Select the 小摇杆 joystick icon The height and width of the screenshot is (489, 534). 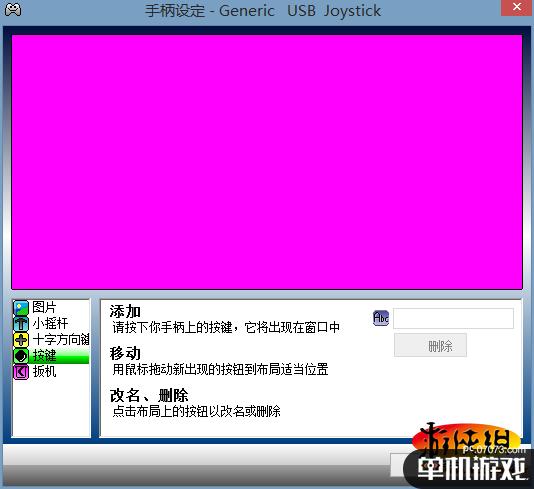(21, 324)
